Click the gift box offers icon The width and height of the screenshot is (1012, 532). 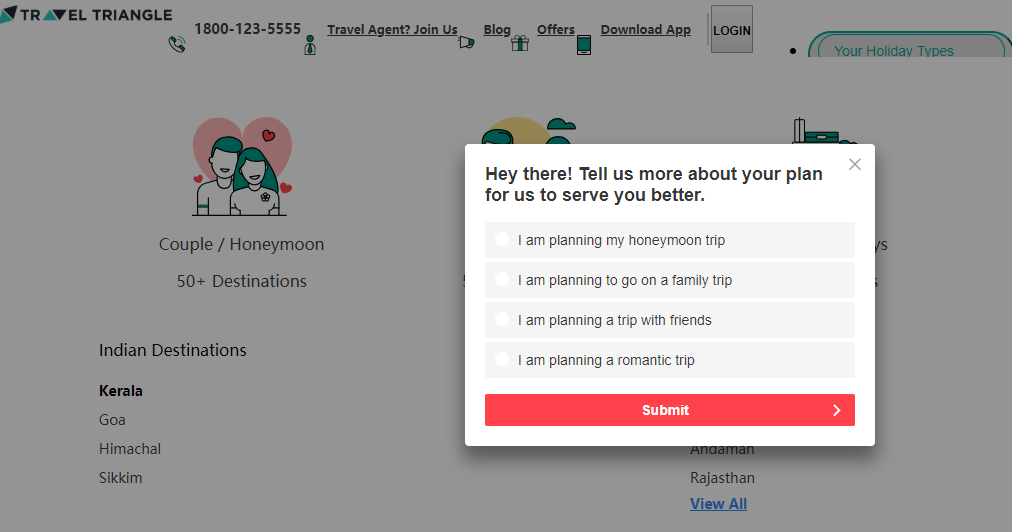520,43
